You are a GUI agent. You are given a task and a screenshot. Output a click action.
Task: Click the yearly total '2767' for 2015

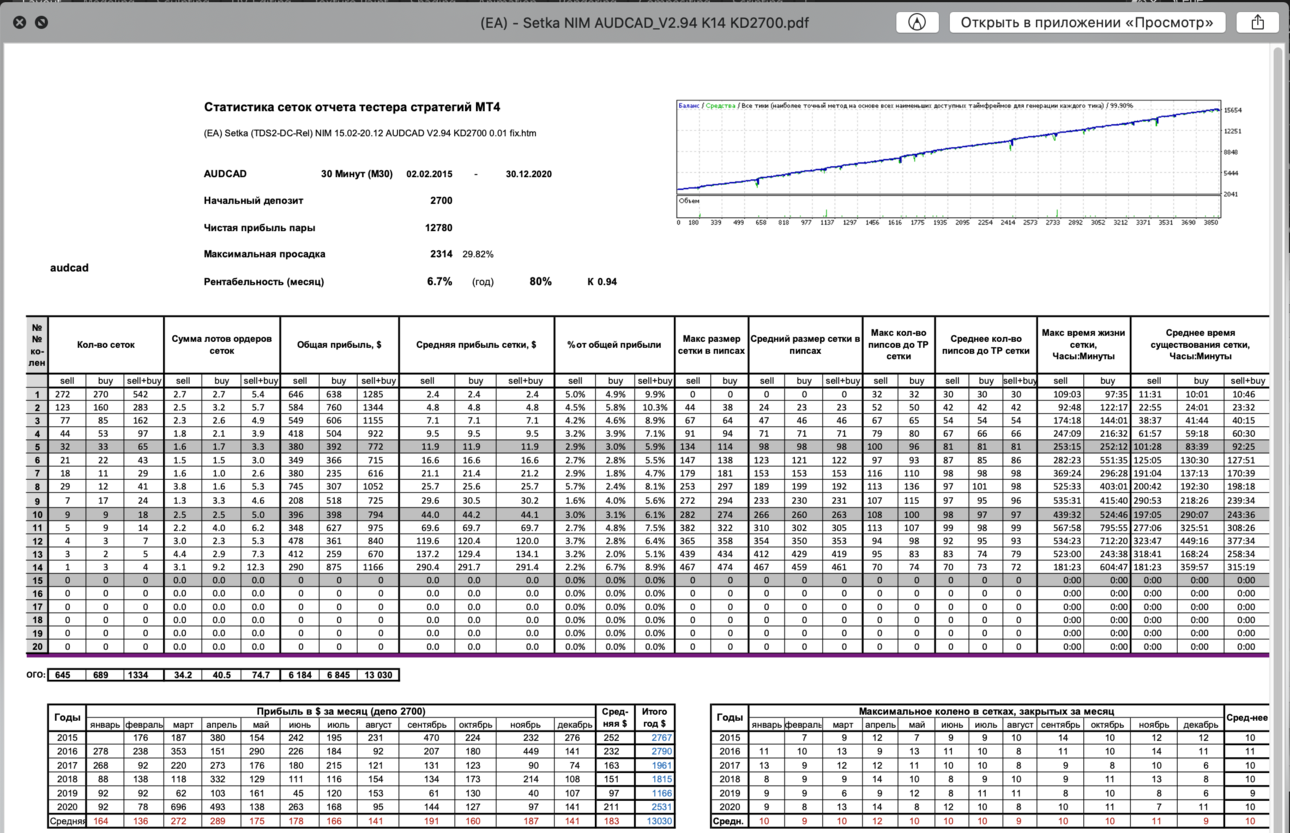[x=662, y=738]
